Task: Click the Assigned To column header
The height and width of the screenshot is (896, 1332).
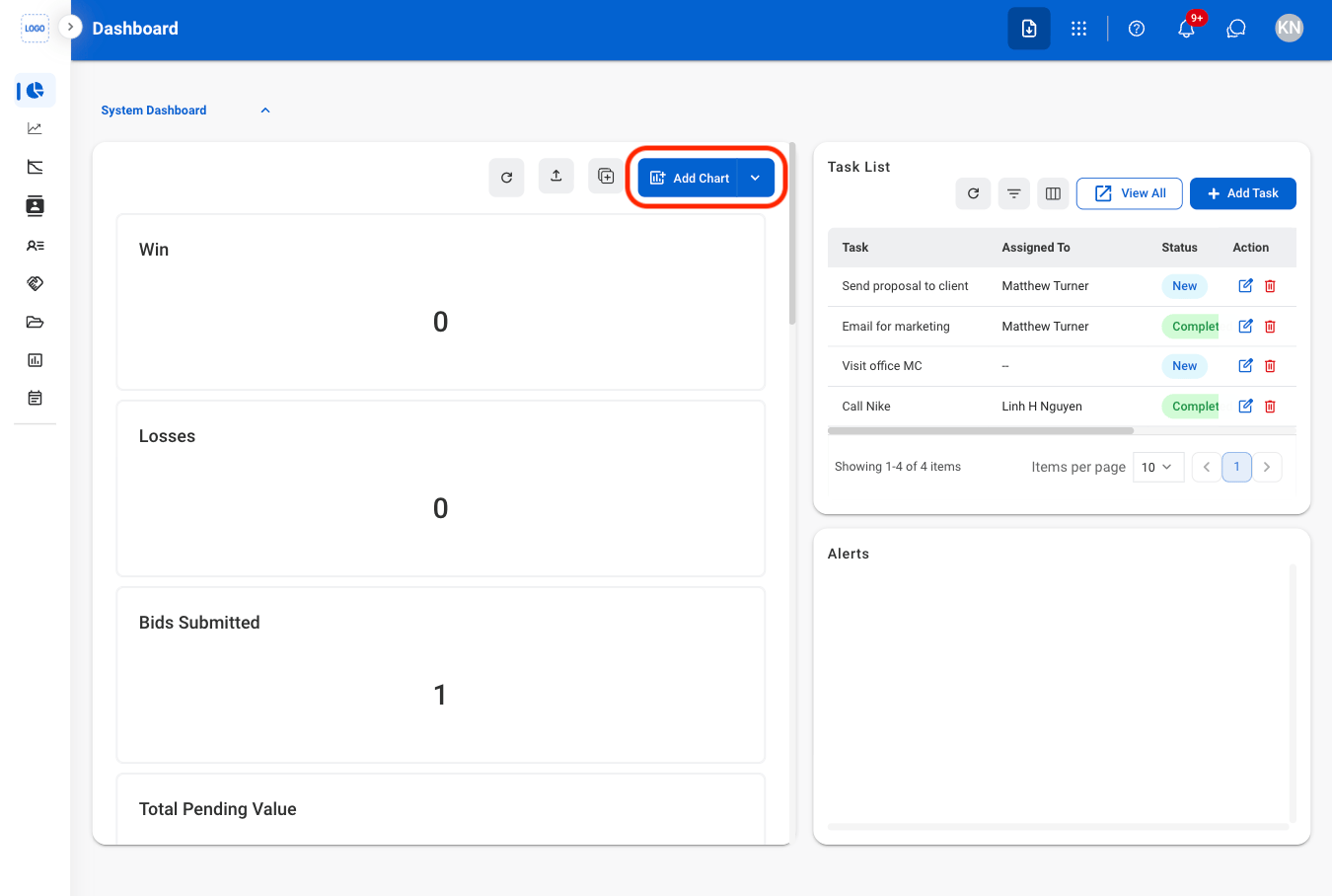Action: coord(1036,248)
